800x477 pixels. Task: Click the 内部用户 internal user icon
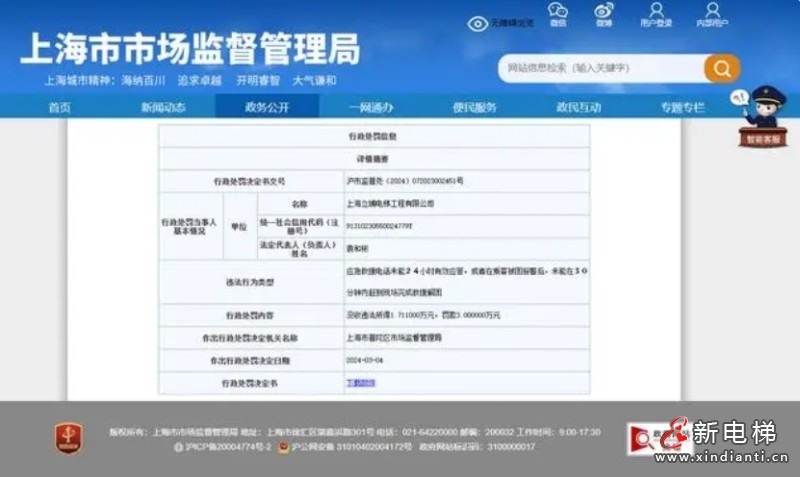pos(713,10)
